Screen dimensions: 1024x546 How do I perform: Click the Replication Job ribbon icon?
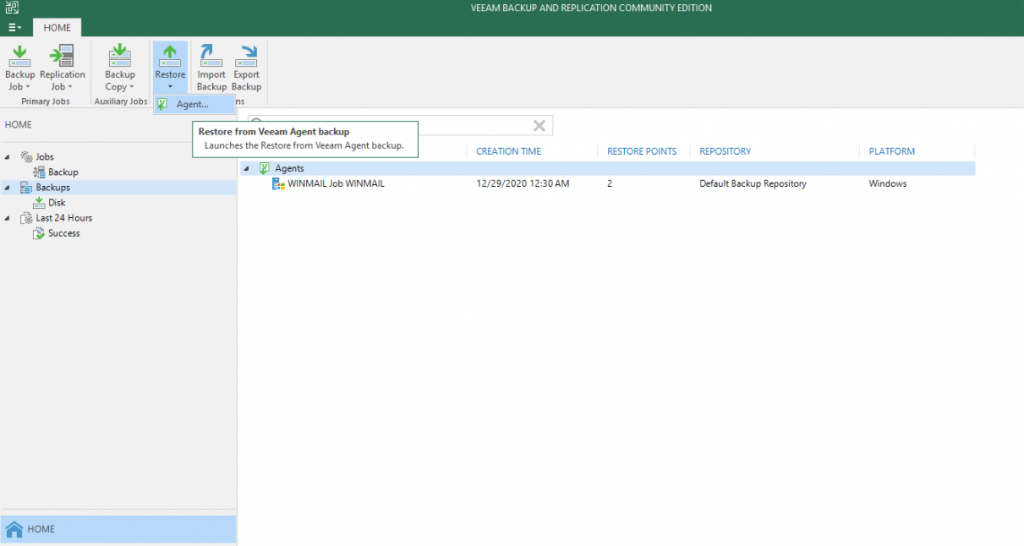click(62, 58)
